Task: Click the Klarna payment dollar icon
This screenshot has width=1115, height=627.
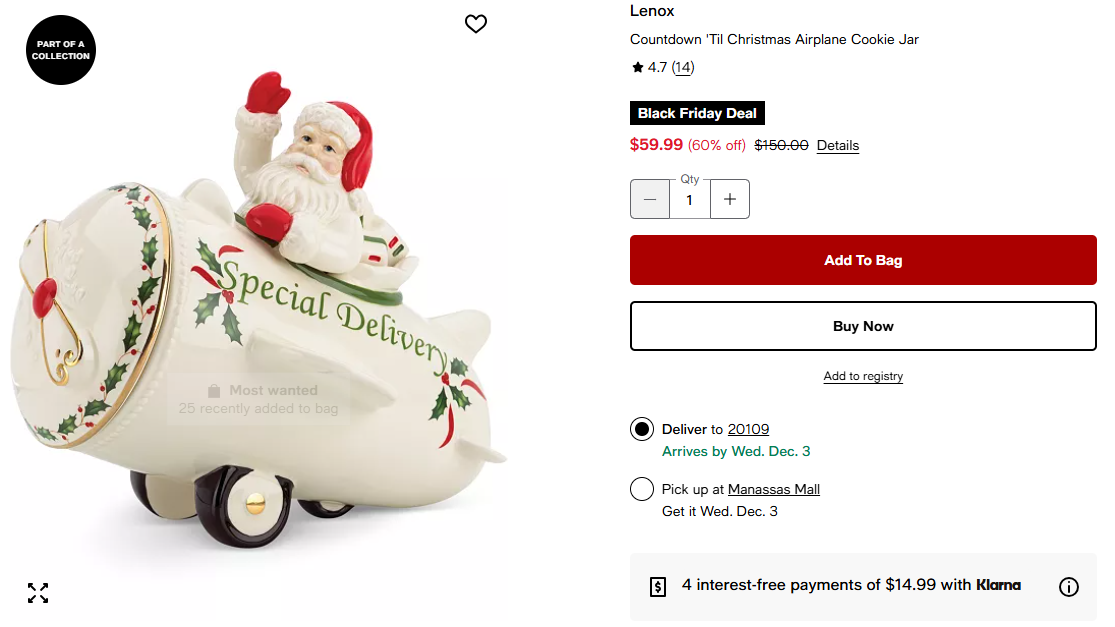Action: [x=658, y=587]
